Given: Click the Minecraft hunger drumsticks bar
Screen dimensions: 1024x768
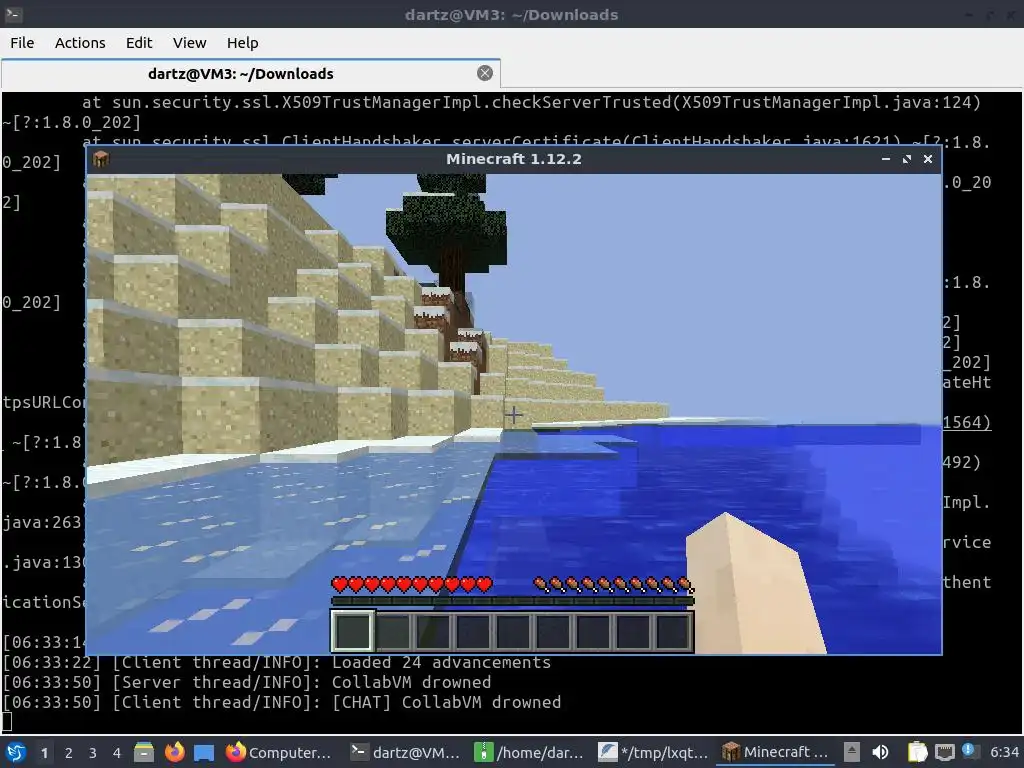Looking at the screenshot, I should (x=613, y=584).
